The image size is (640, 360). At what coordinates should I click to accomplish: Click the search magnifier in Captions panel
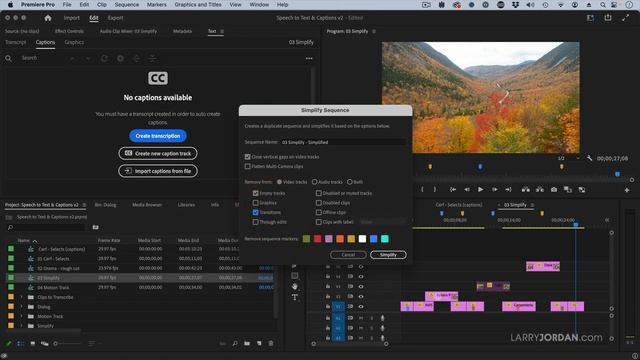coord(8,58)
